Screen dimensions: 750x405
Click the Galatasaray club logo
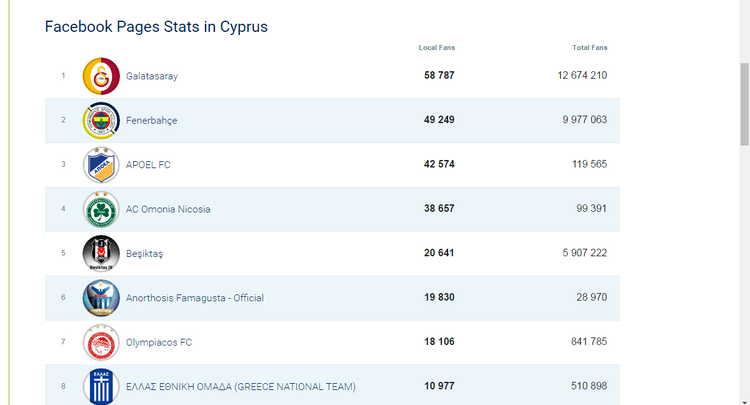101,76
